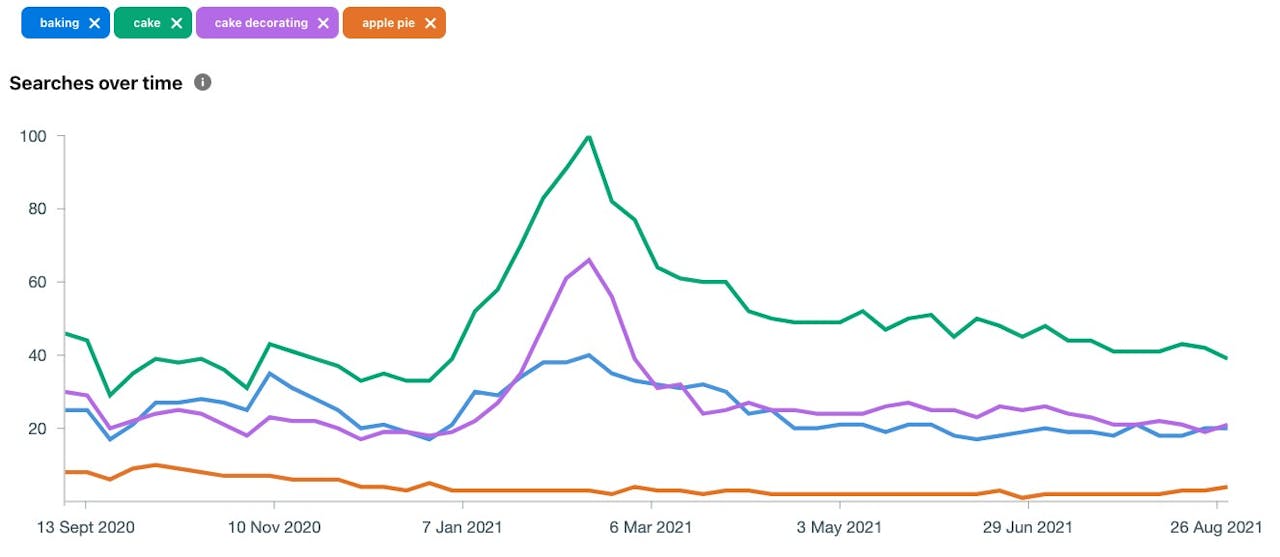Screen dimensions: 1280x557
Task: Select the purple cake decorating tag label
Action: click(x=261, y=23)
